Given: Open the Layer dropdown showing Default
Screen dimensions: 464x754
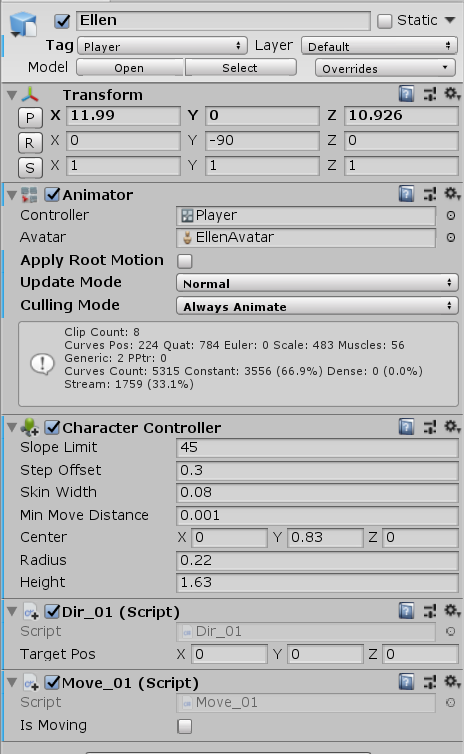Looking at the screenshot, I should (x=379, y=46).
